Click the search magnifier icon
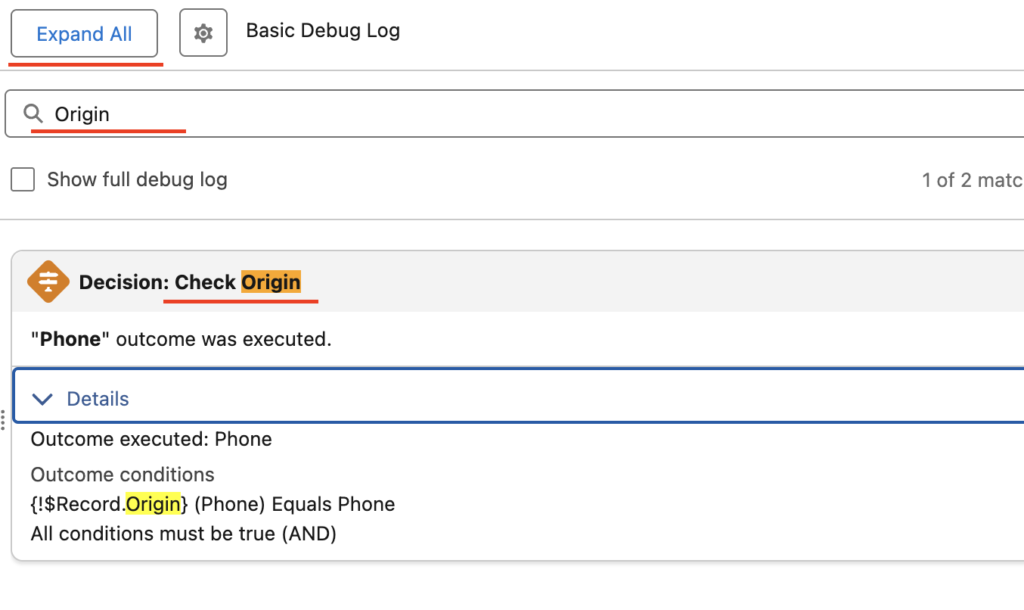 coord(33,114)
